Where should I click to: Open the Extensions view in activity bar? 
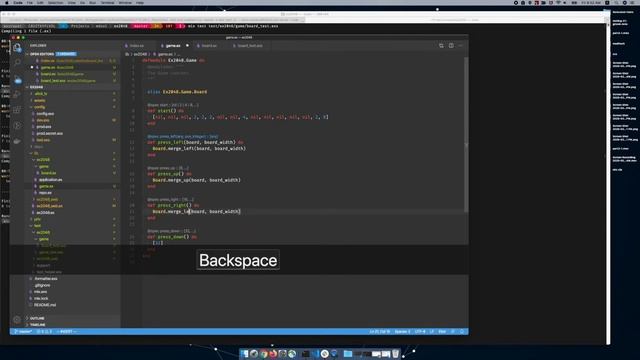pos(17,110)
